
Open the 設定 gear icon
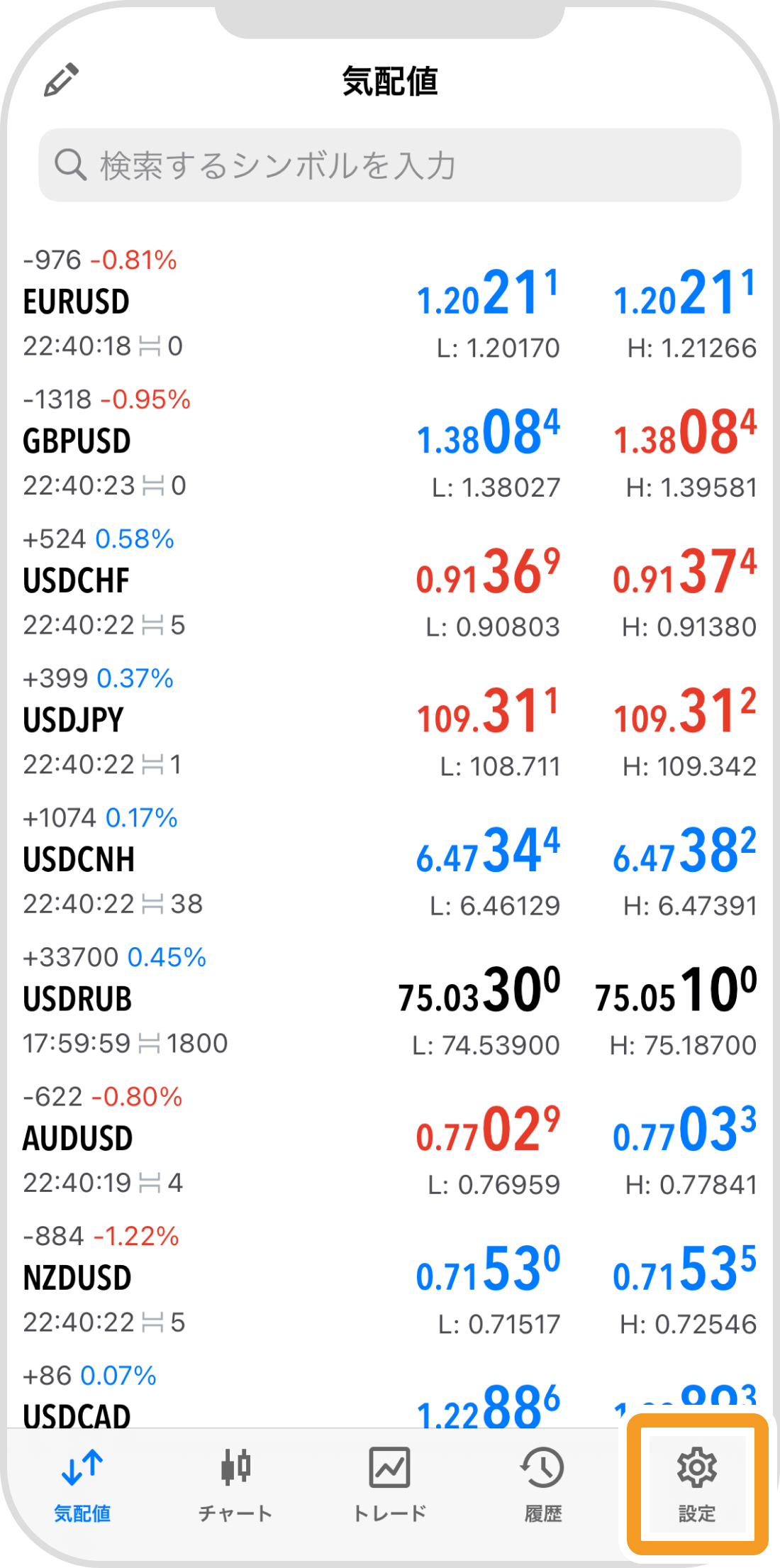697,1469
